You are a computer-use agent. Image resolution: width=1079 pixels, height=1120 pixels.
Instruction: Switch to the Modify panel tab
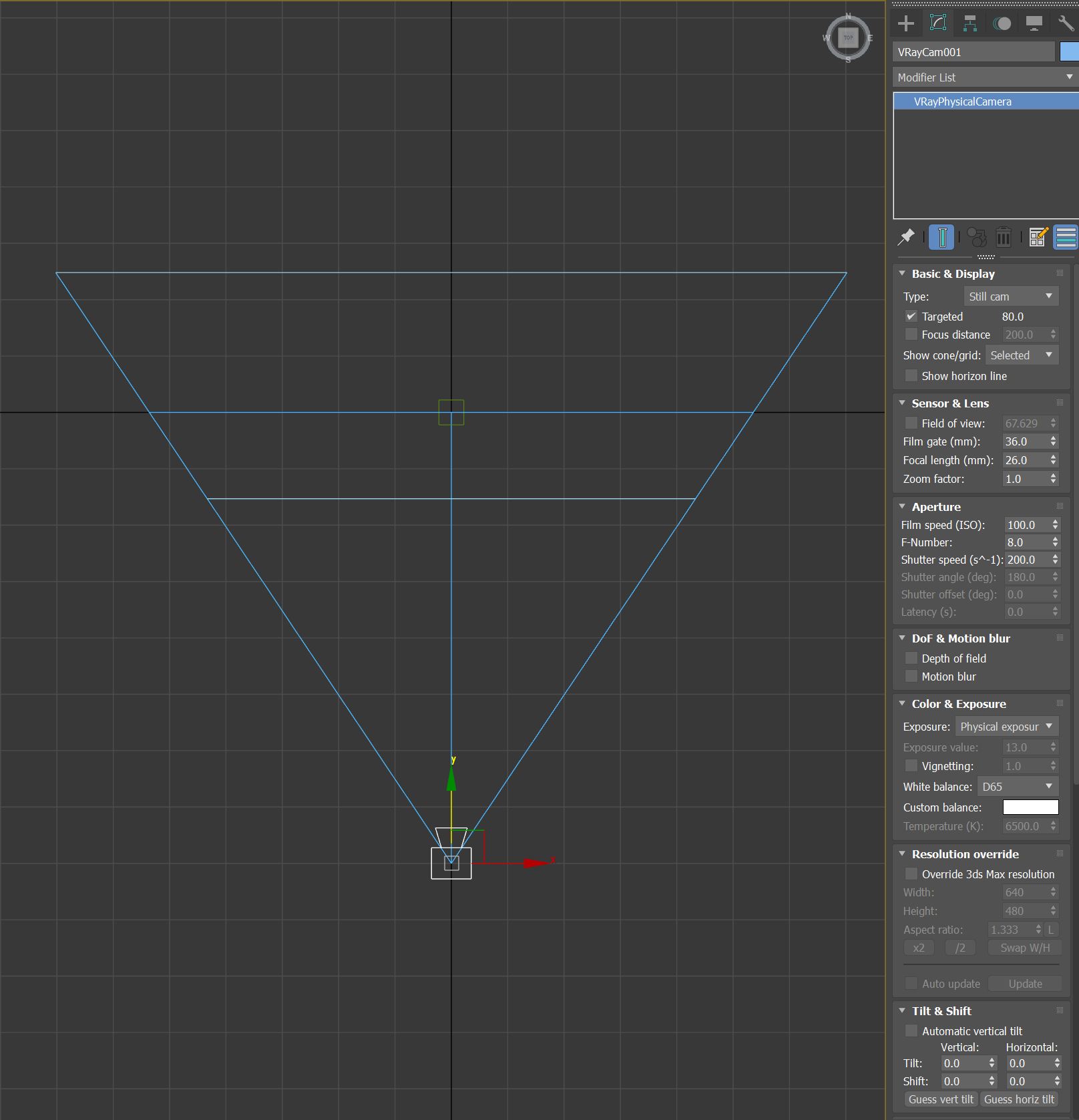(x=938, y=23)
